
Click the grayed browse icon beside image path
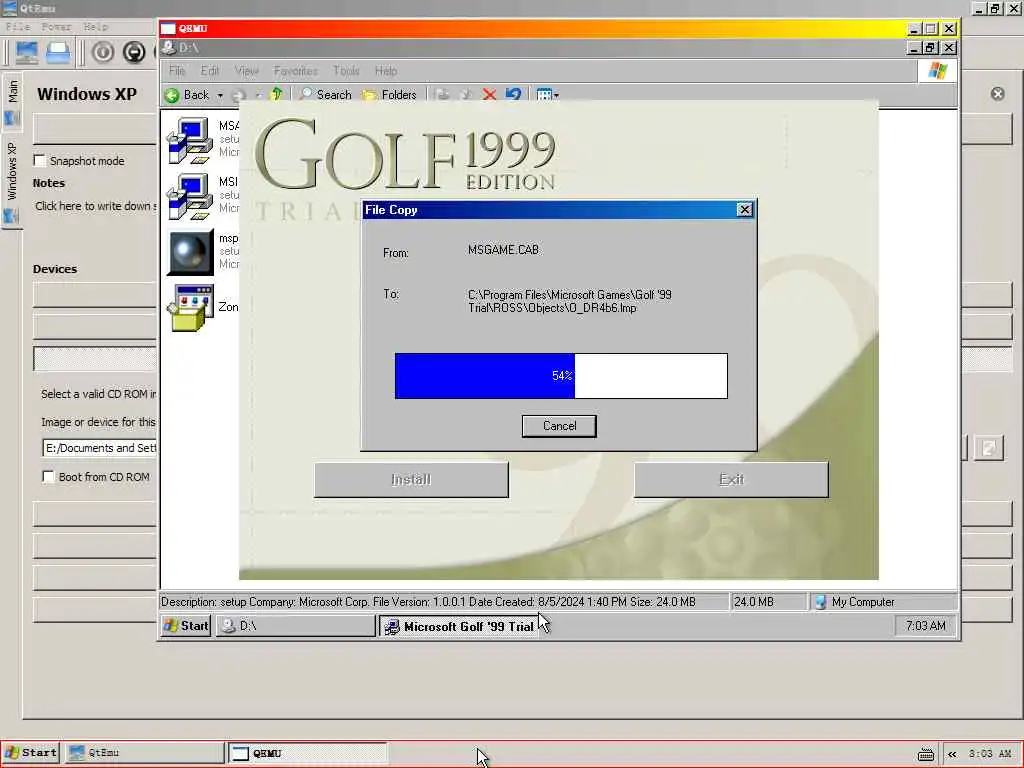tap(988, 448)
